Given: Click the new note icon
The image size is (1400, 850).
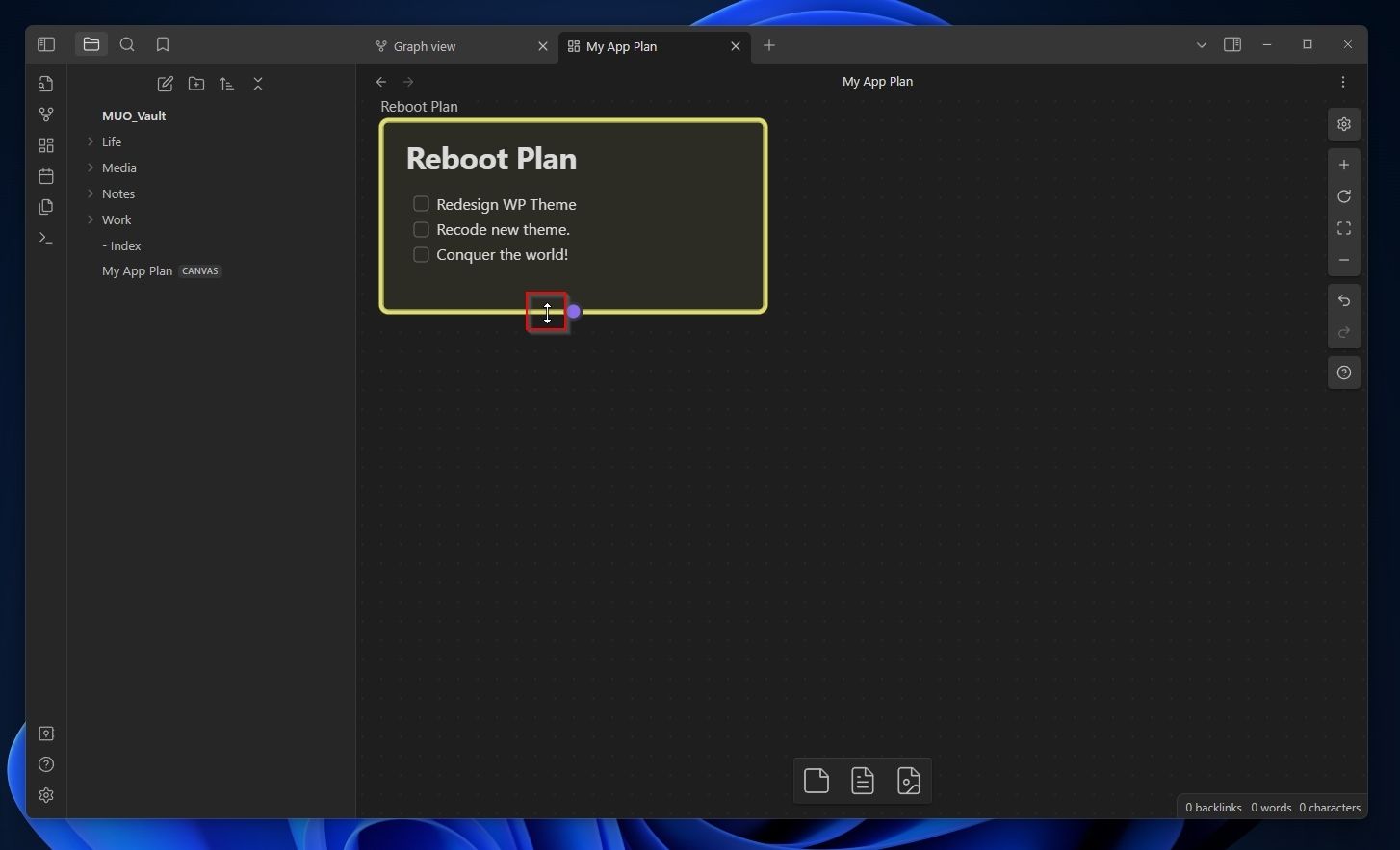Looking at the screenshot, I should pos(166,85).
